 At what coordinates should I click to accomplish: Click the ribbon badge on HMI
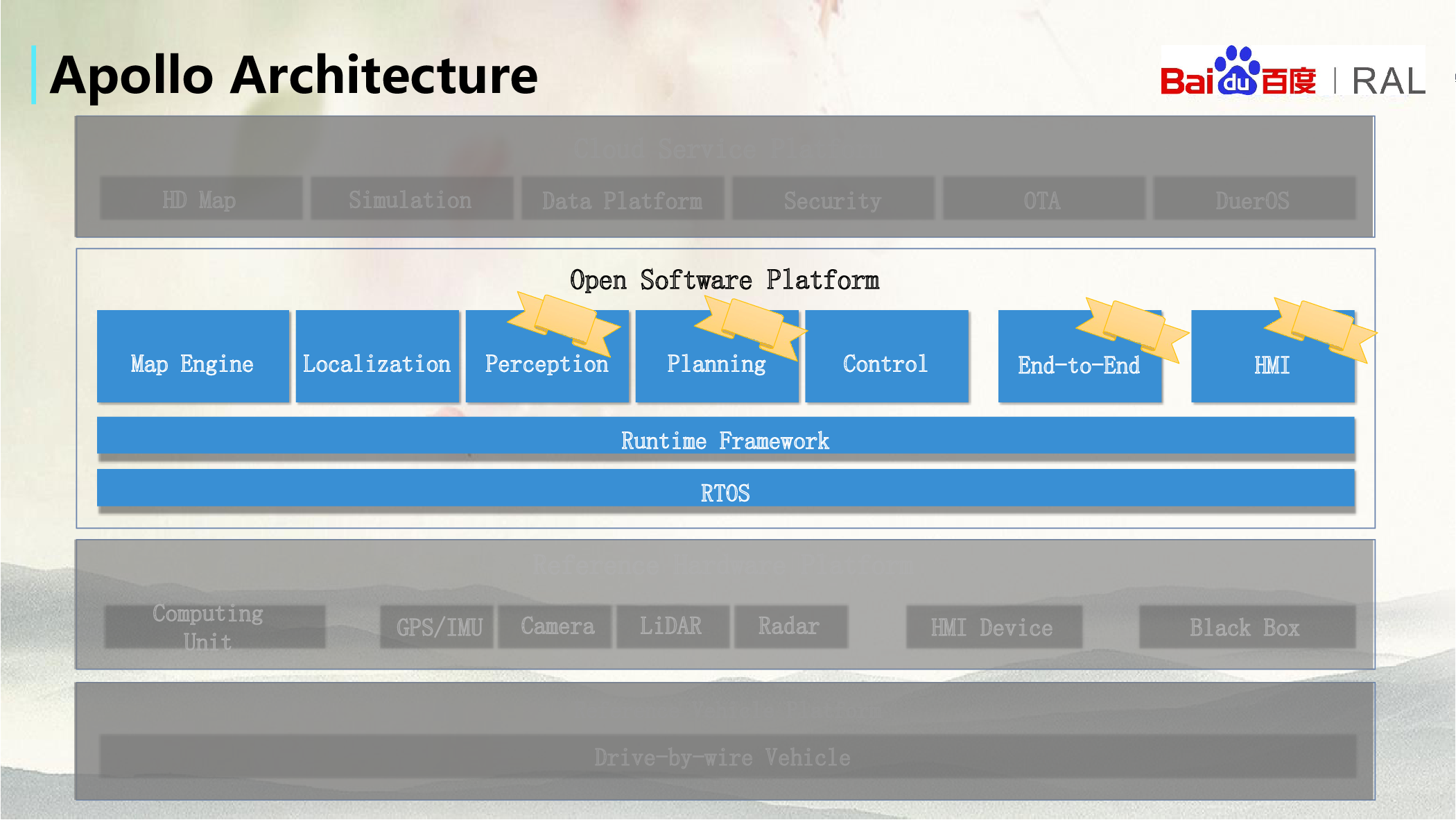pyautogui.click(x=1321, y=329)
